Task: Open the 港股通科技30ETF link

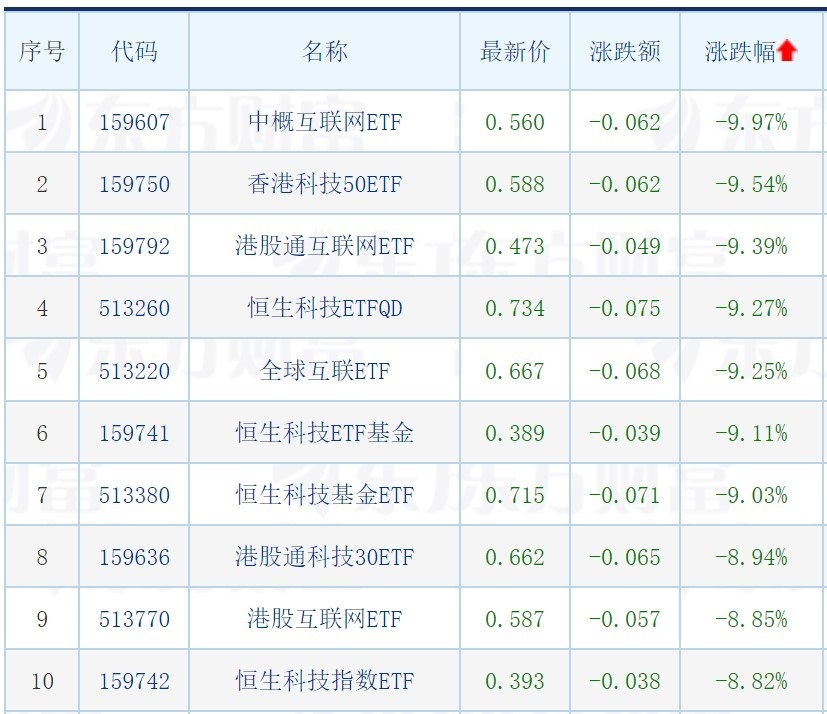Action: [324, 557]
